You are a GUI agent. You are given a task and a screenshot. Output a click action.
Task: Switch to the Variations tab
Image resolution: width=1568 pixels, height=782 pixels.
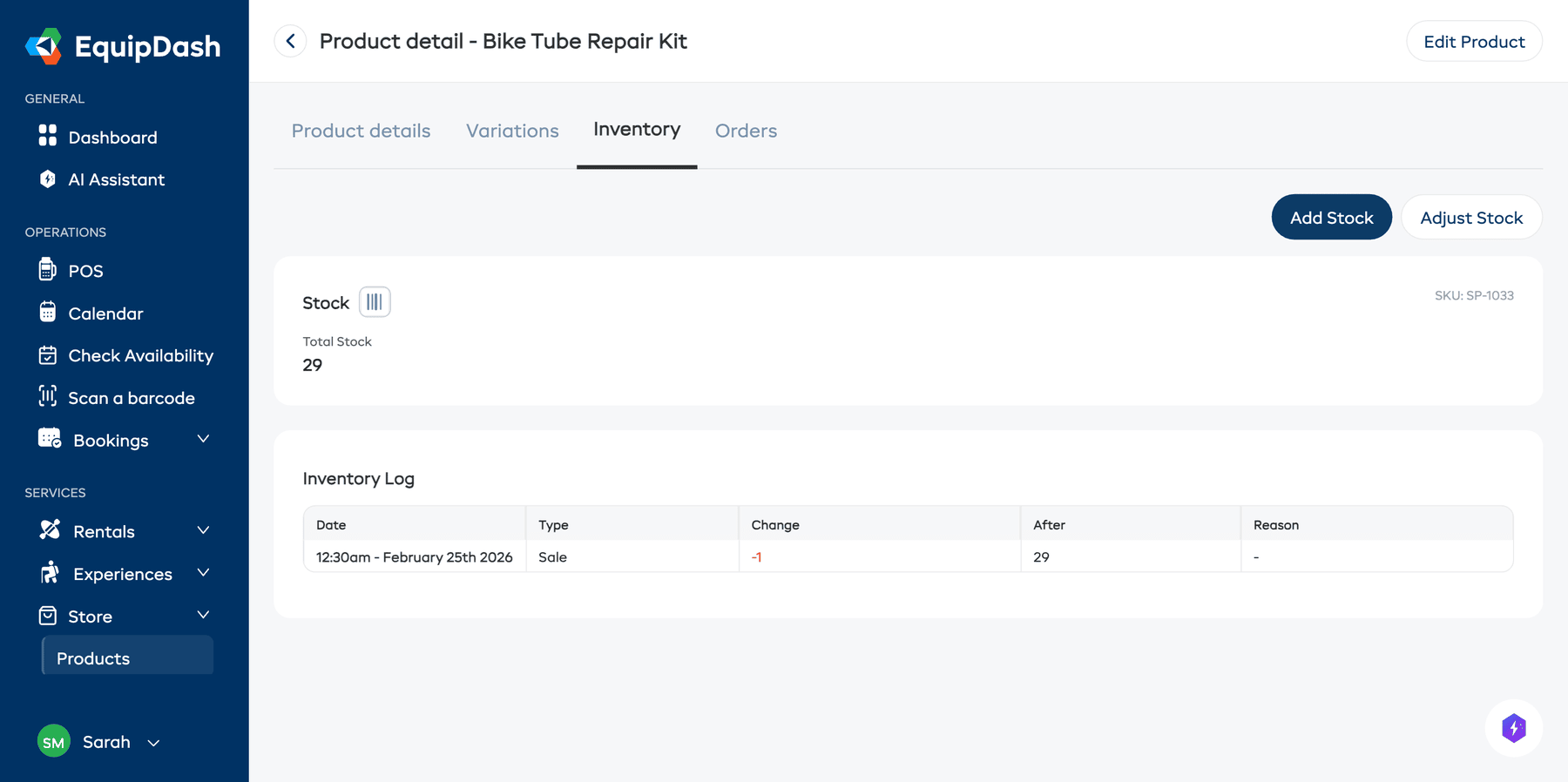click(x=512, y=131)
